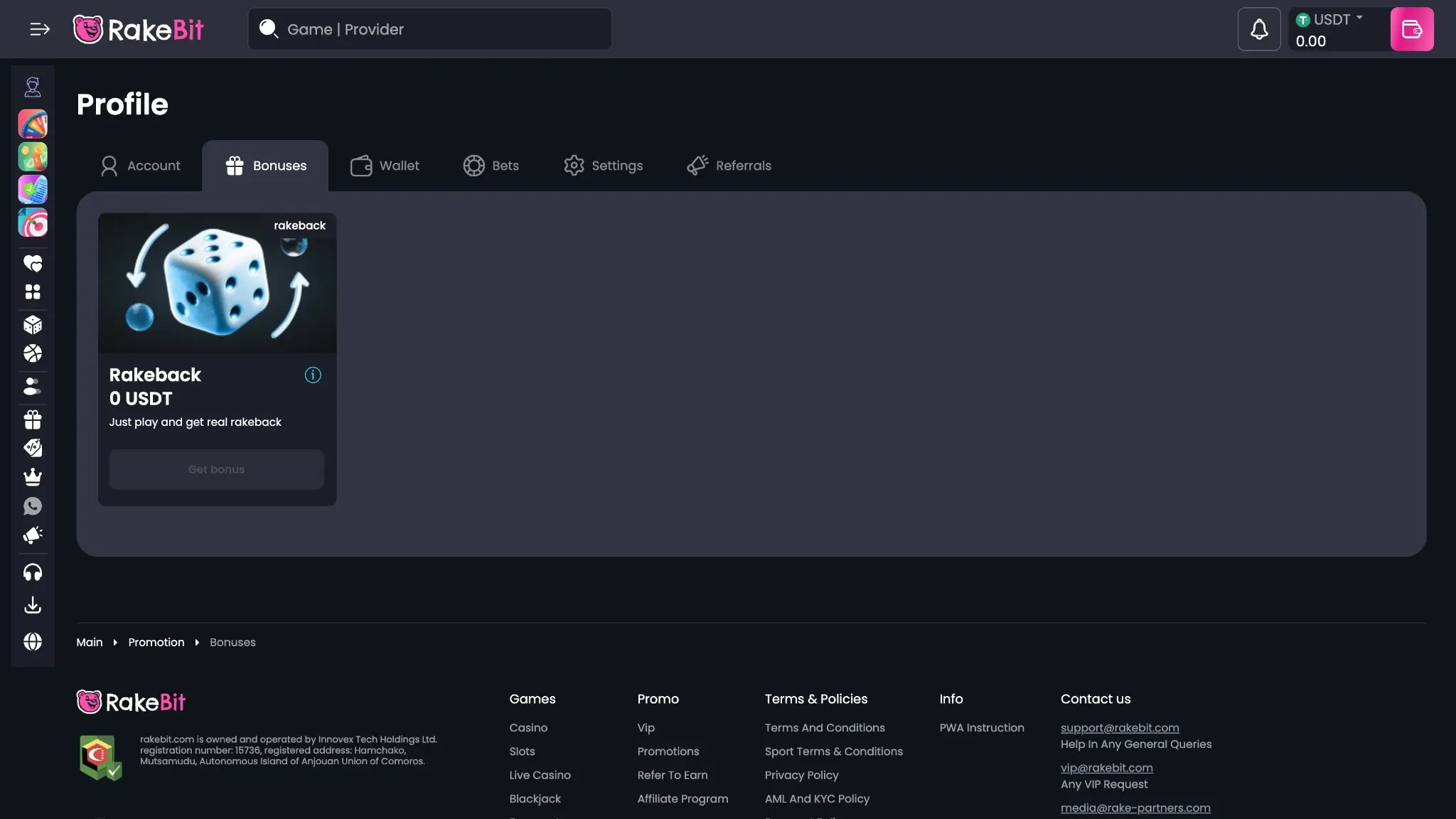
Task: Click the dice casino icon in sidebar
Action: point(33,325)
